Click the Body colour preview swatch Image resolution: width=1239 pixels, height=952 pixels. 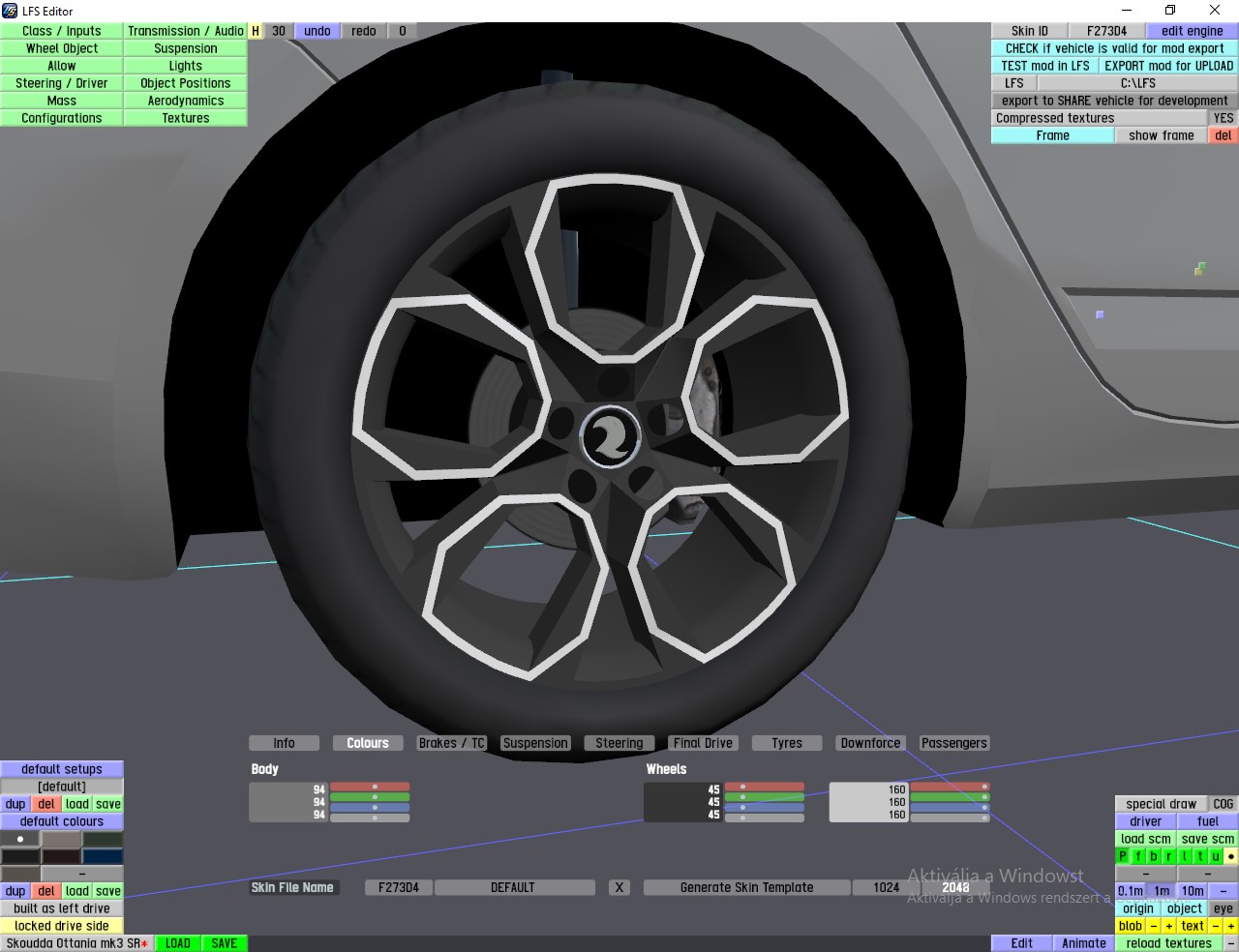[287, 802]
